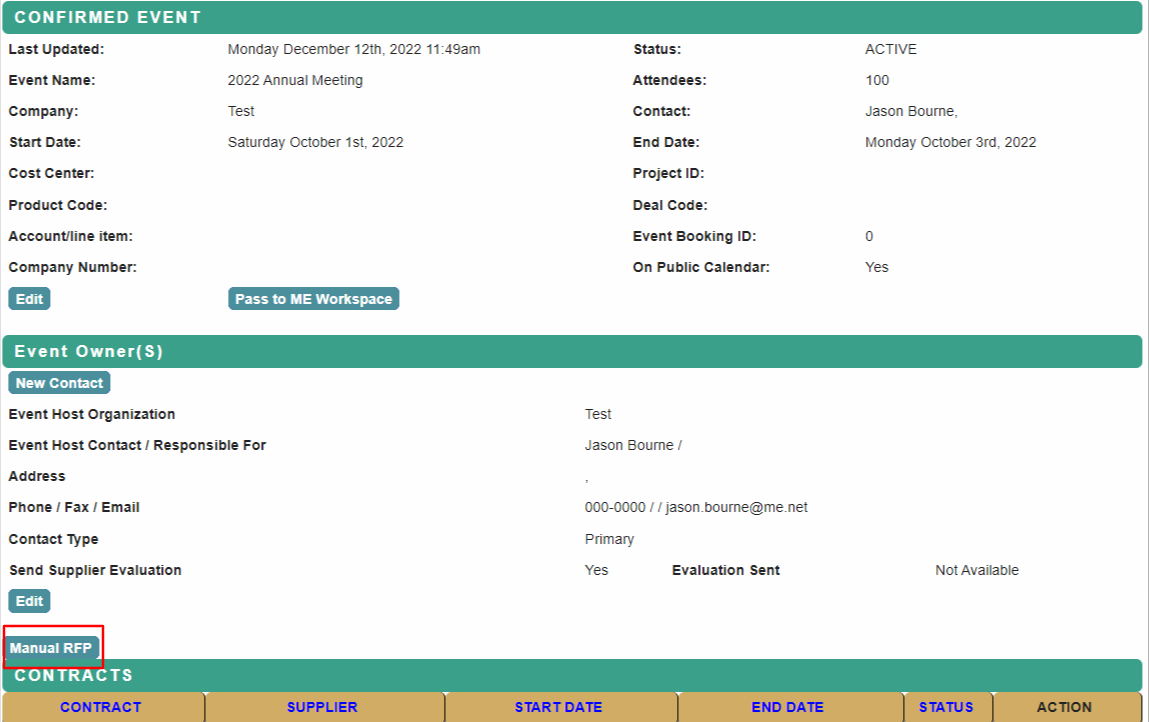Image resolution: width=1149 pixels, height=722 pixels.
Task: Click the ACTION column header
Action: pyautogui.click(x=1064, y=707)
